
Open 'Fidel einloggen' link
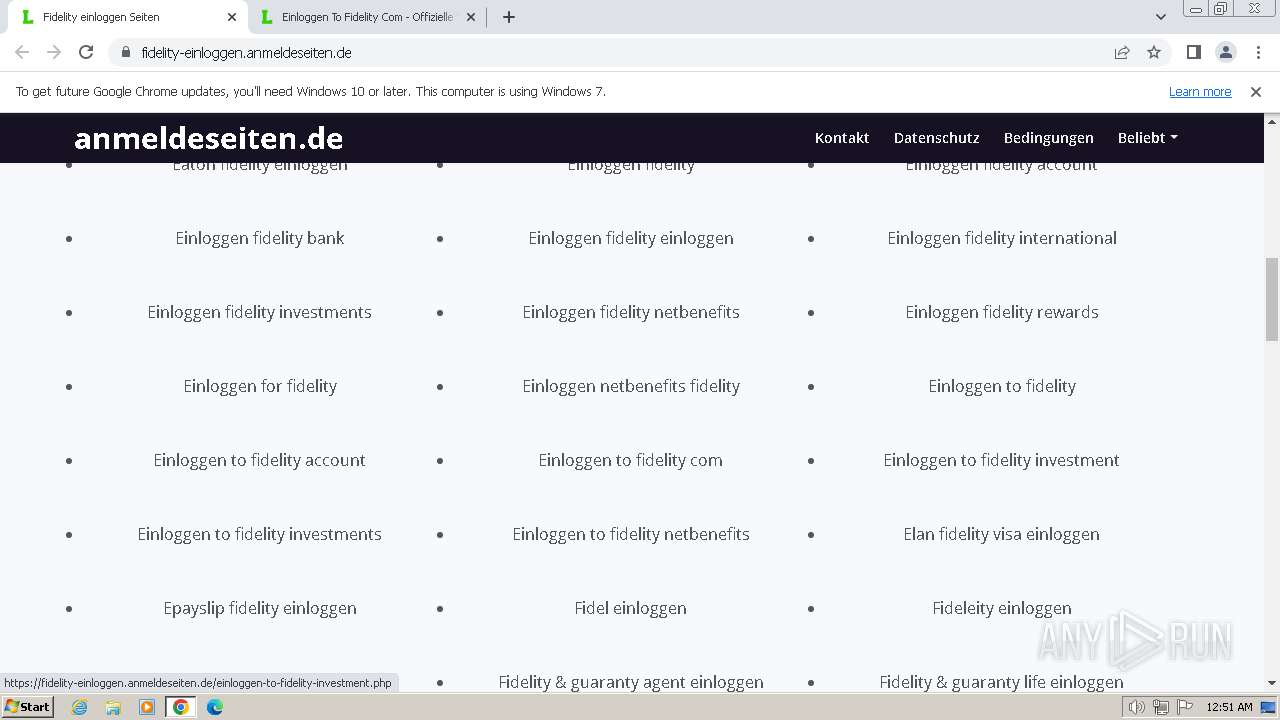tap(631, 608)
